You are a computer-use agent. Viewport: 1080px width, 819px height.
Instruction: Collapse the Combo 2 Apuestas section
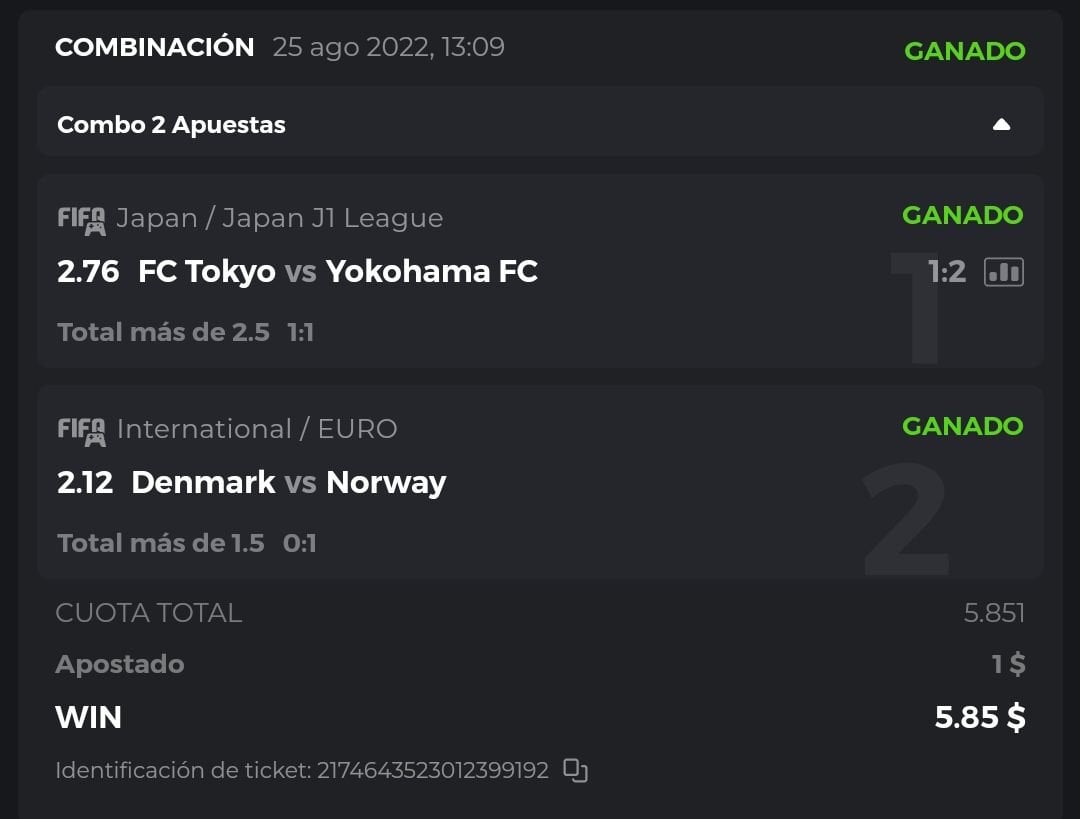click(1001, 125)
